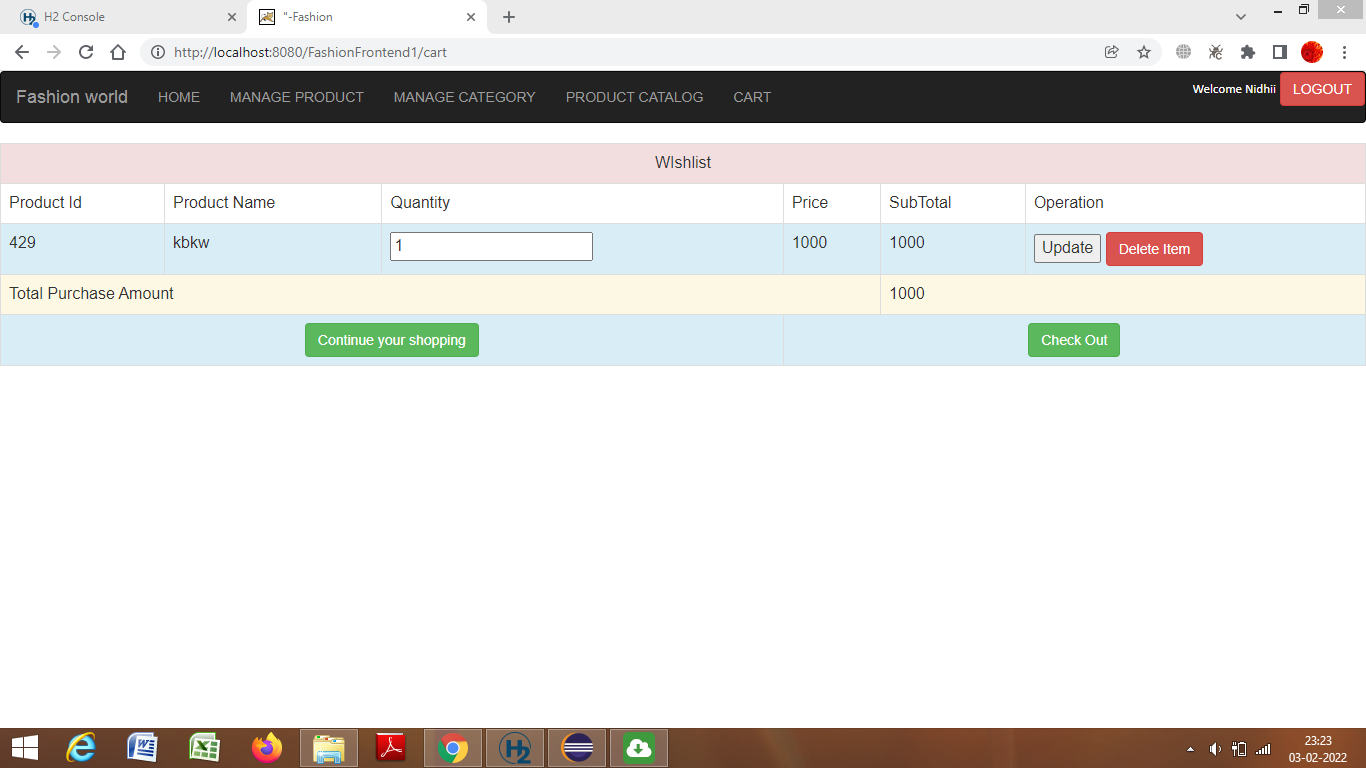Screen dimensions: 1366x768
Task: Click Continue your shopping
Action: click(391, 340)
